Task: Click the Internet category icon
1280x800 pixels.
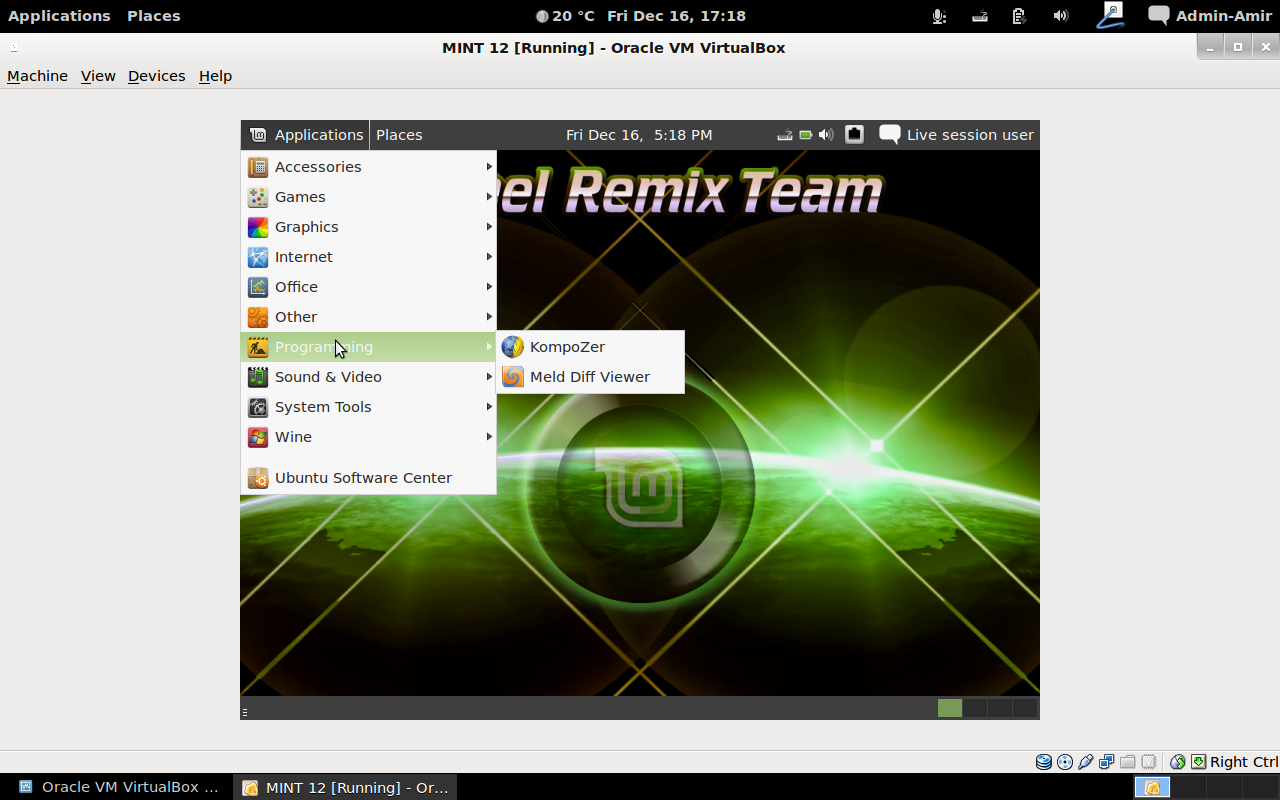Action: coord(258,257)
